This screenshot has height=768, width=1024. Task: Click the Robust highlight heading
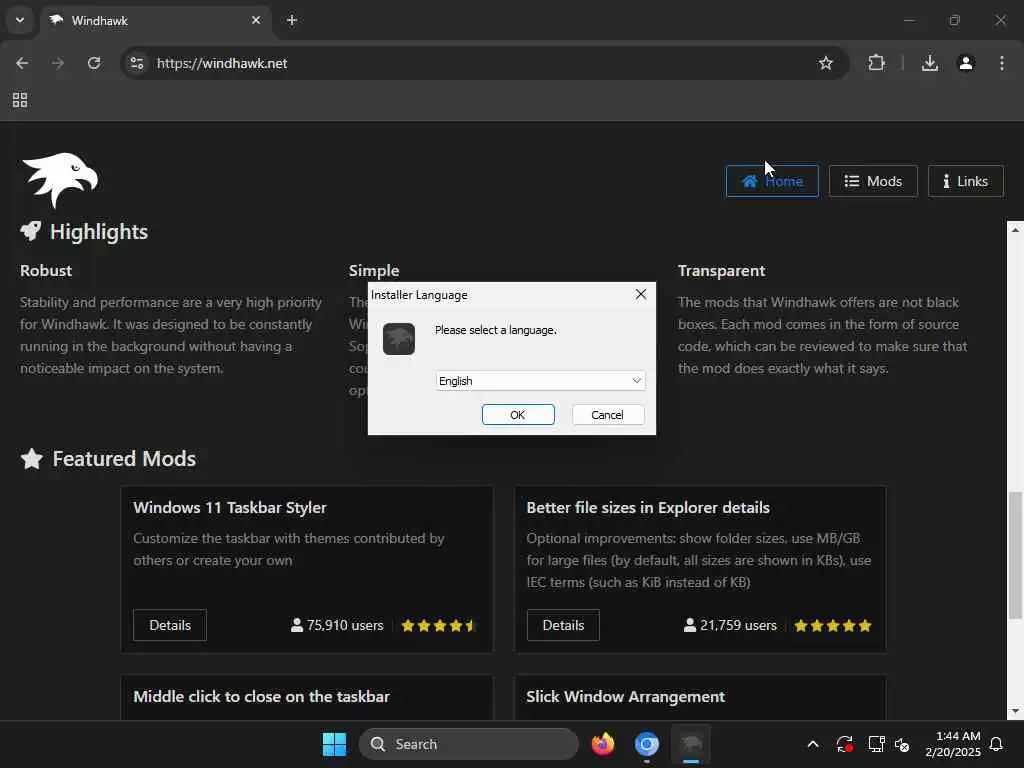click(46, 270)
